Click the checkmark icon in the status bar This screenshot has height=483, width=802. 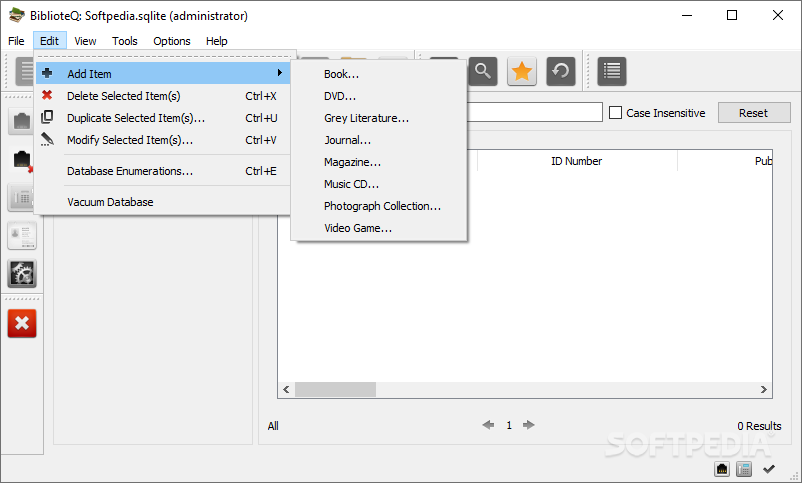(x=769, y=469)
